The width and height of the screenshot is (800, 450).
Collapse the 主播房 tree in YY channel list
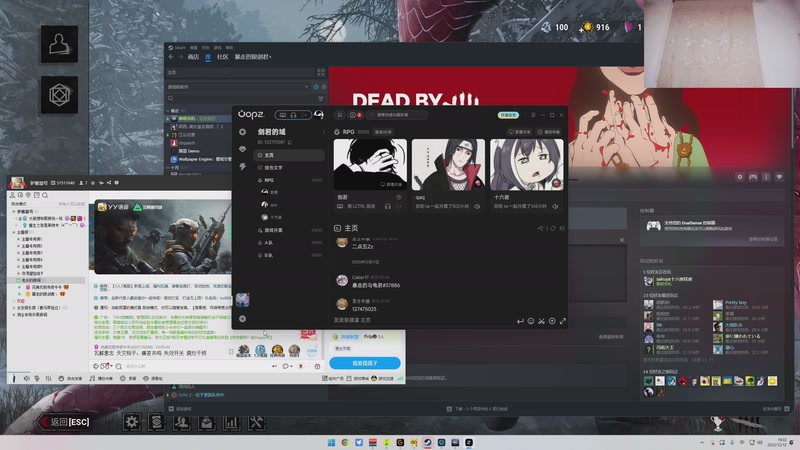[14, 232]
